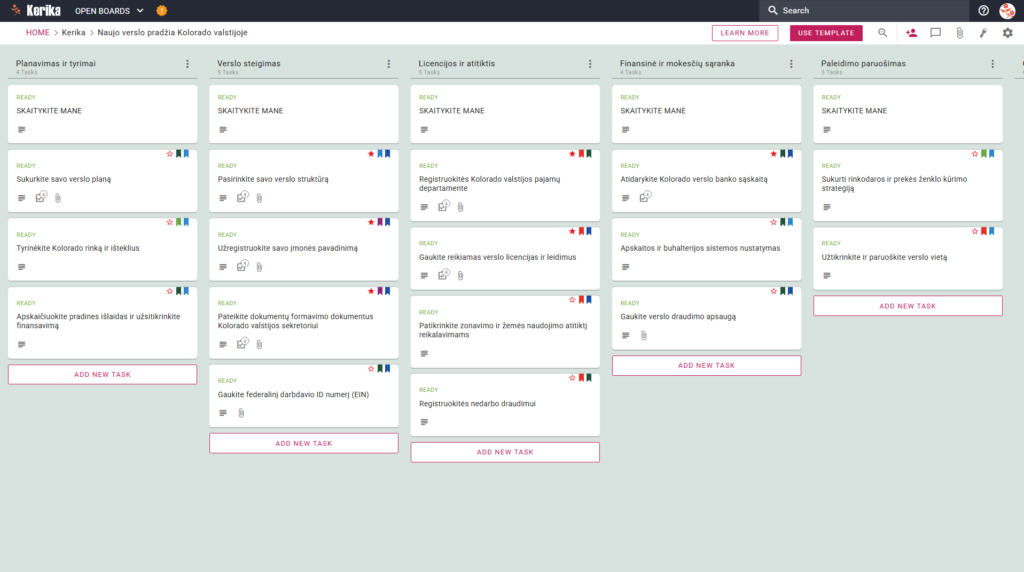Viewport: 1024px width, 572px height.
Task: Click the orange notification badge icon
Action: click(x=162, y=10)
